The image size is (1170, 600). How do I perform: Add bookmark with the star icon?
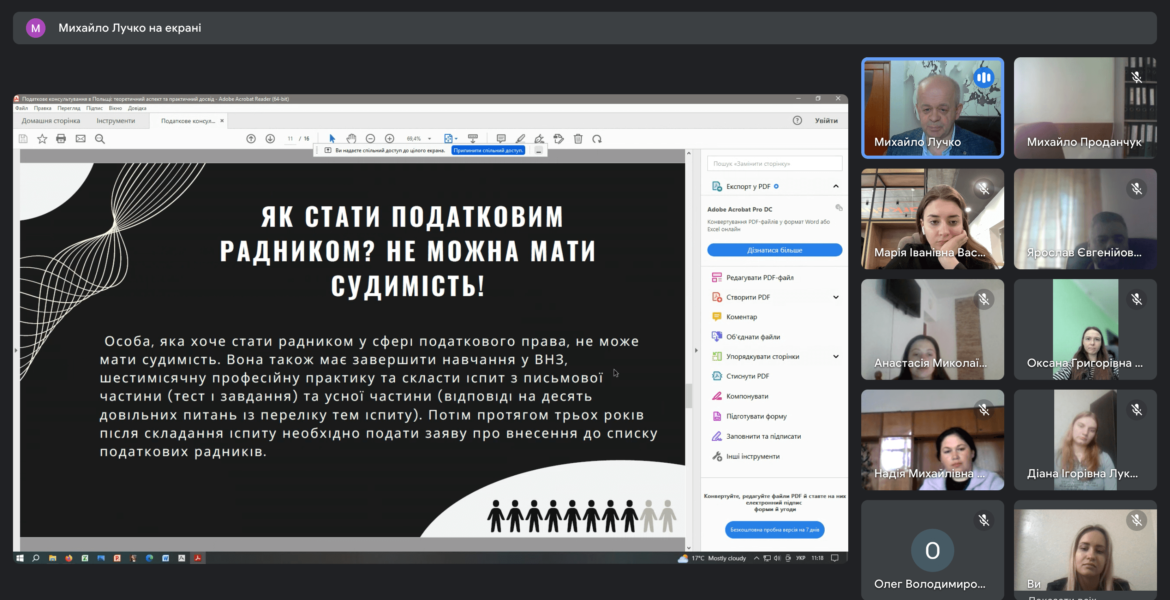(42, 139)
